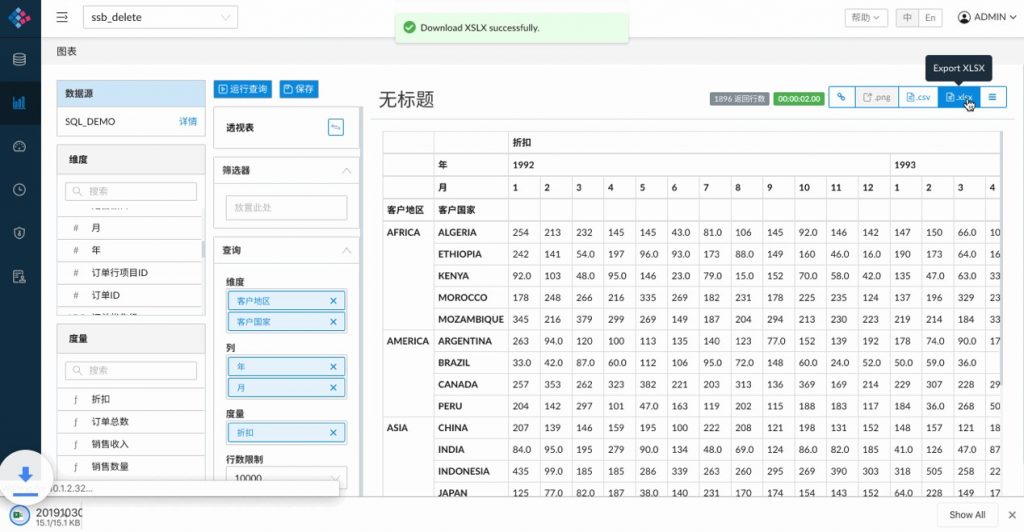Switch language to En
Screen dimensions: 1024x532
[931, 17]
